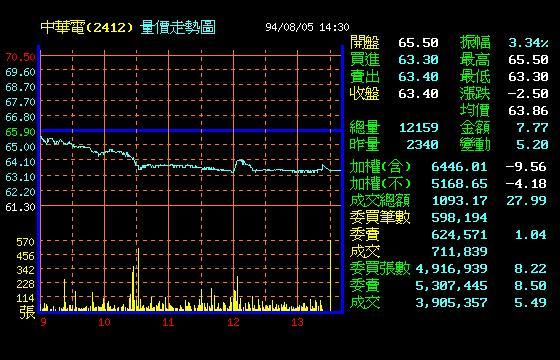The image size is (560, 360).
Task: Click the 中華電(2412) stock title
Action: pyautogui.click(x=87, y=27)
